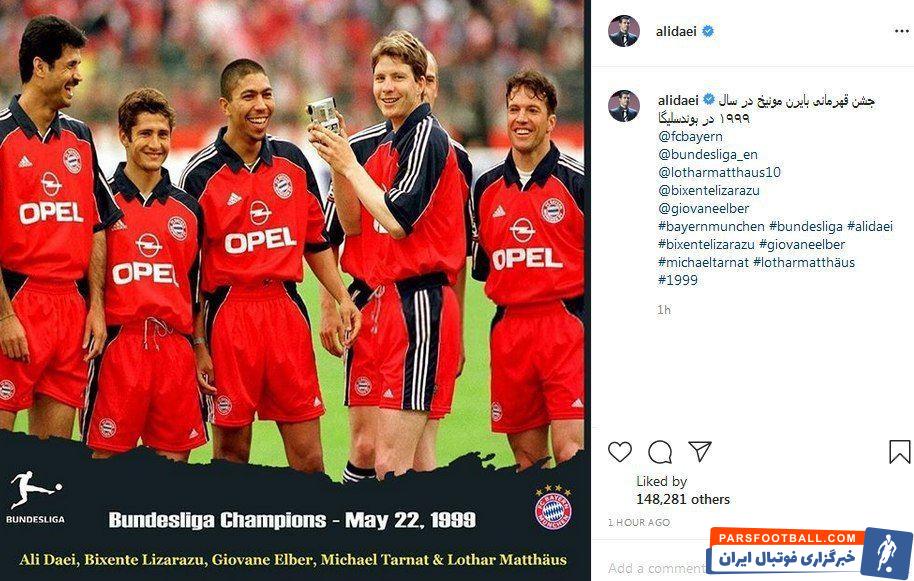914x581 pixels.
Task: Click the #1999 hashtag
Action: (x=678, y=280)
